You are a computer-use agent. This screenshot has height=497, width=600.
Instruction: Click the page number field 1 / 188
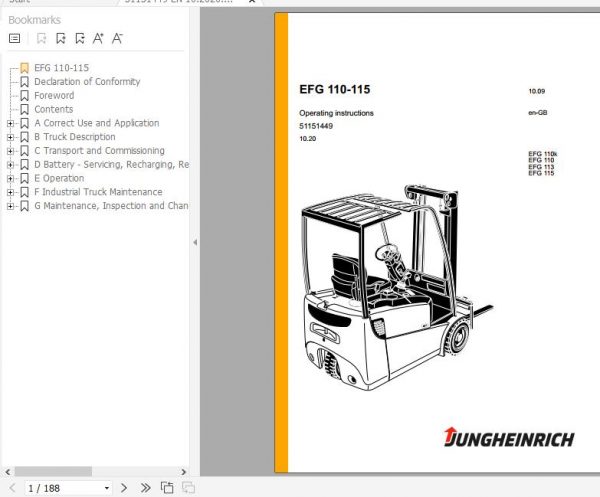pyautogui.click(x=63, y=488)
